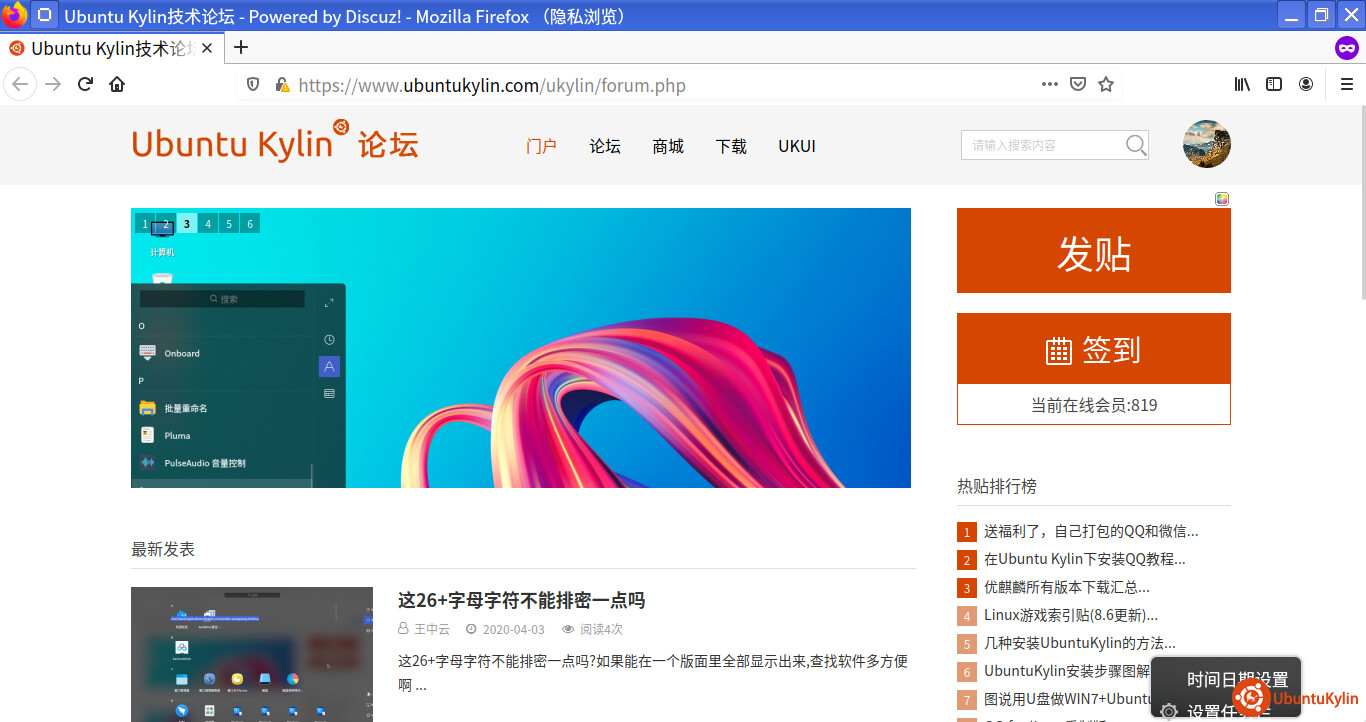1366x722 pixels.
Task: Select carousel slide 6 indicator
Action: [x=250, y=224]
